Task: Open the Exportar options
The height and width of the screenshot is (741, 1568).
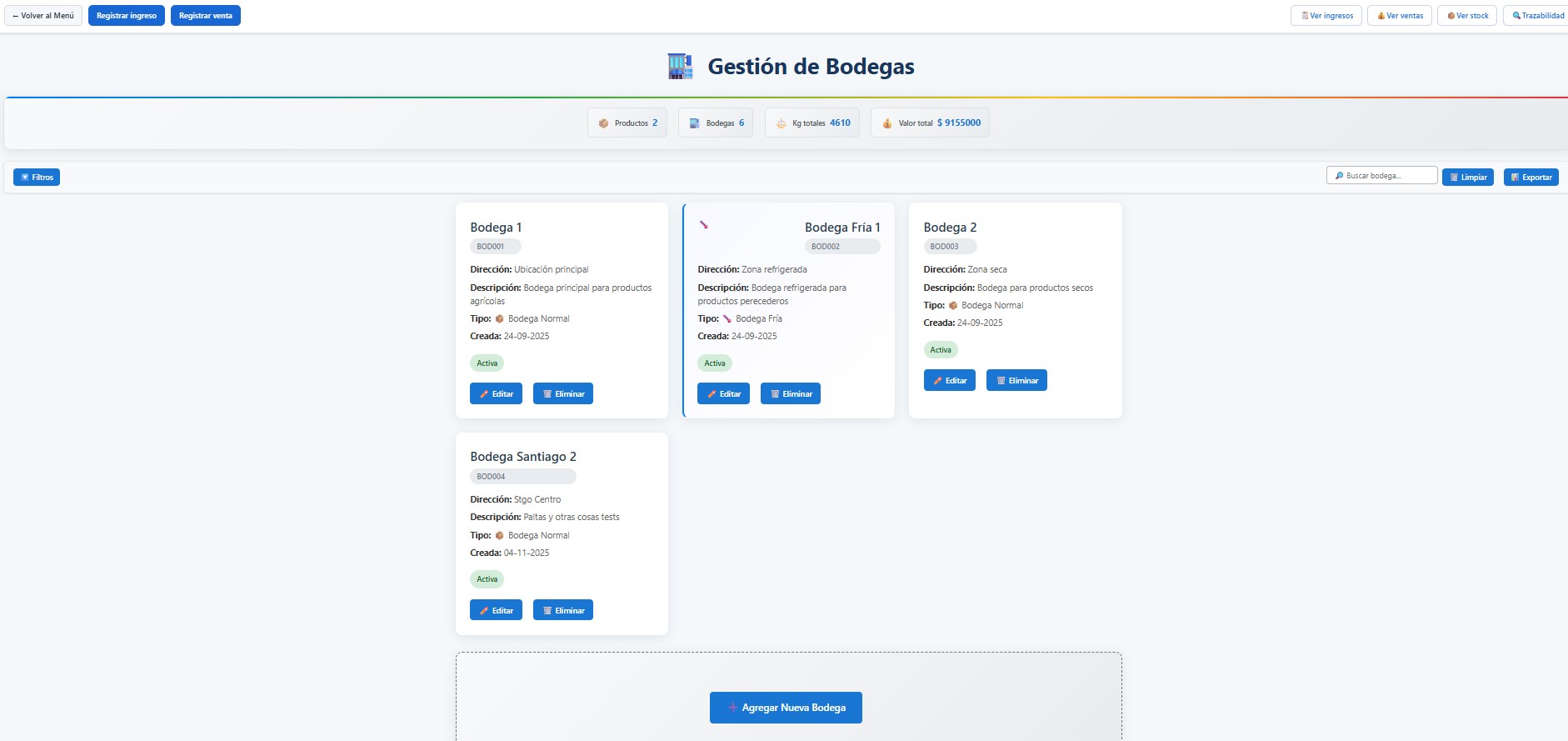Action: point(1531,177)
